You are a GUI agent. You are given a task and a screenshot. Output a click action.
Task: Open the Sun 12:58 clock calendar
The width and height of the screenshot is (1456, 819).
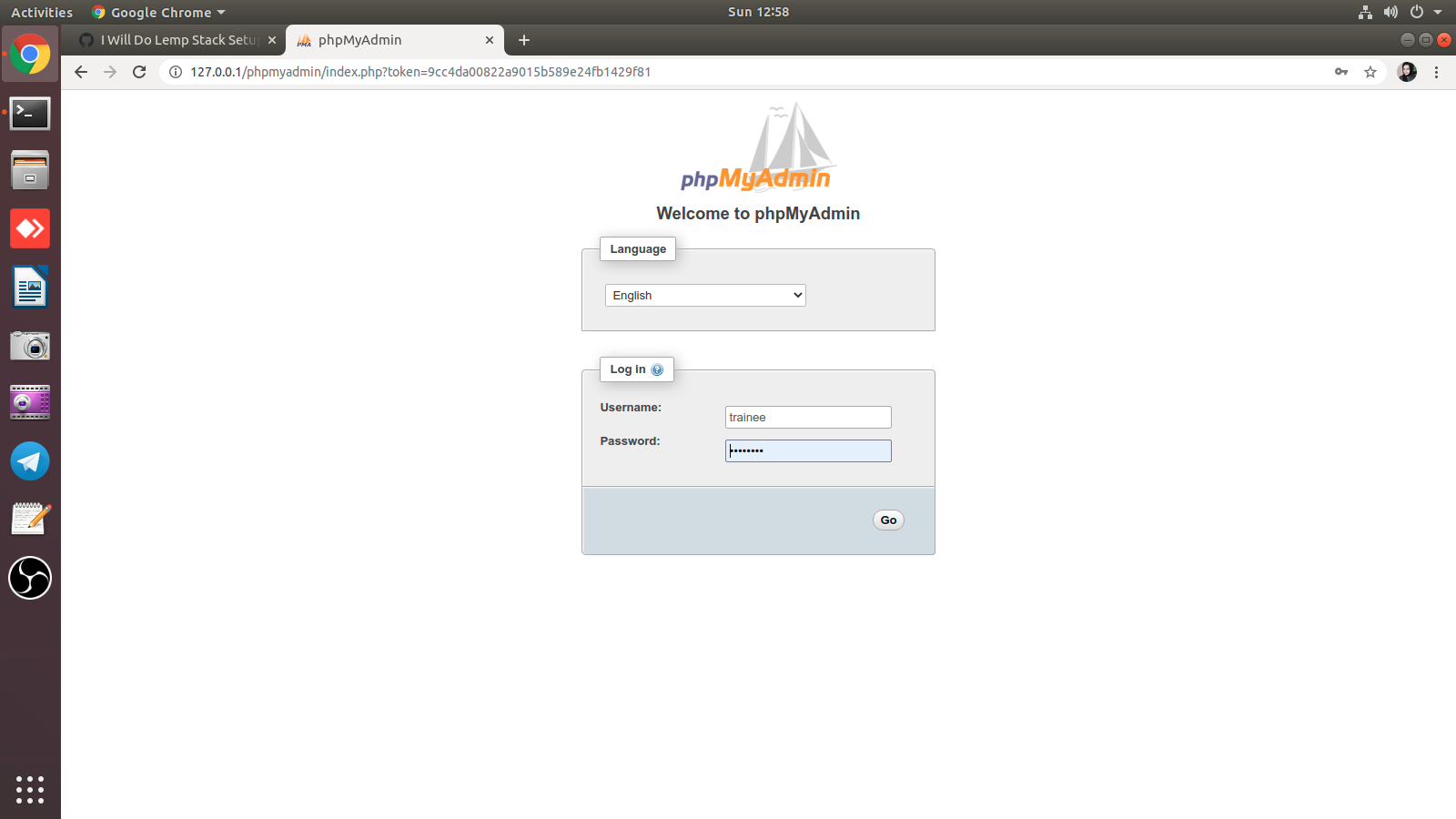(x=758, y=12)
